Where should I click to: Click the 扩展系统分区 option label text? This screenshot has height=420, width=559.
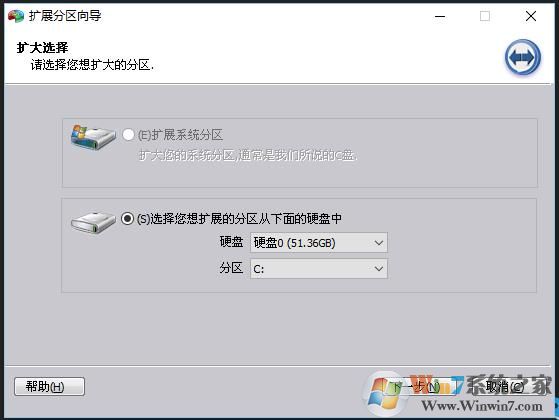[x=180, y=135]
